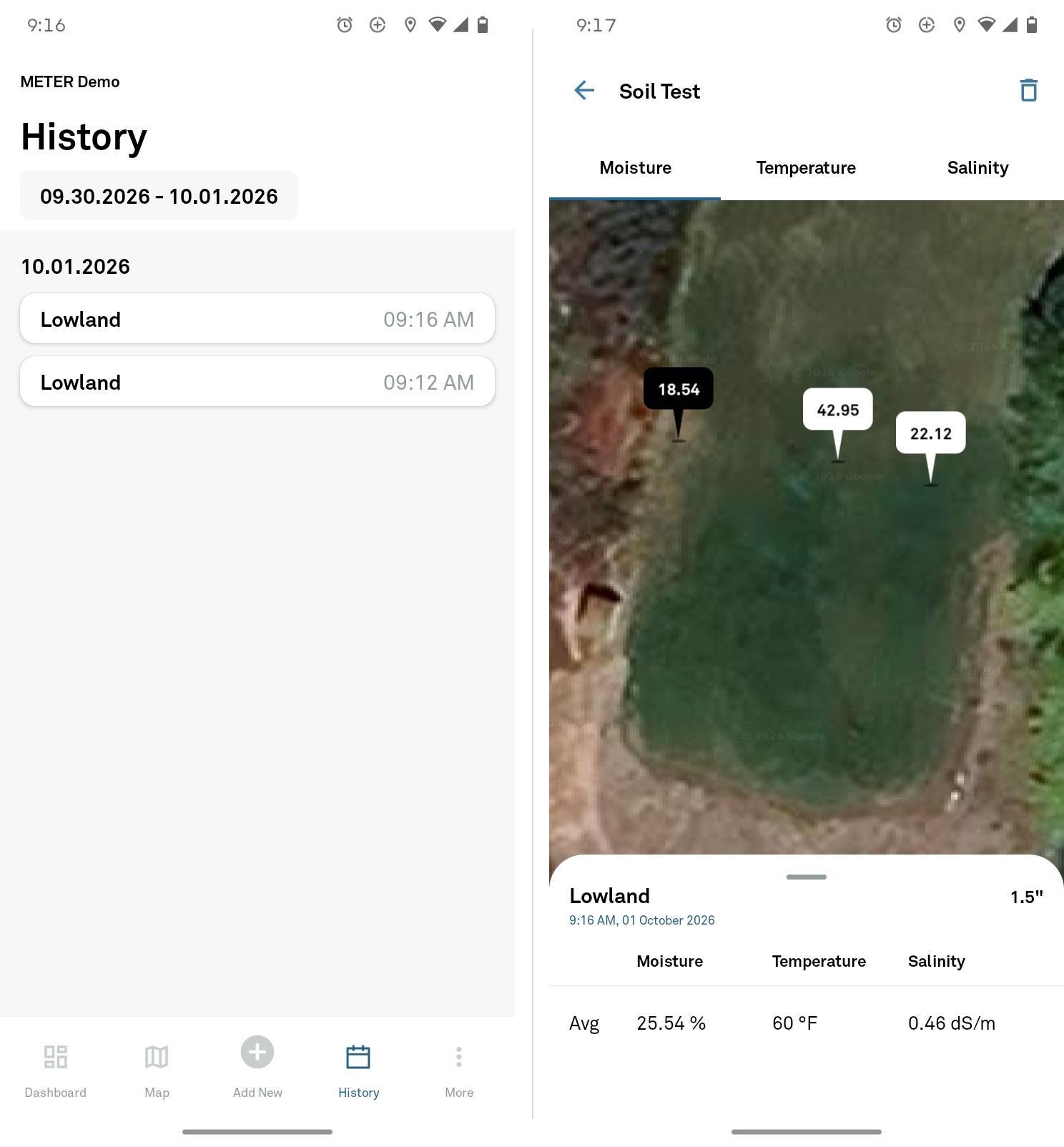
Task: Tap the 25.54 % average moisture value
Action: (x=671, y=1023)
